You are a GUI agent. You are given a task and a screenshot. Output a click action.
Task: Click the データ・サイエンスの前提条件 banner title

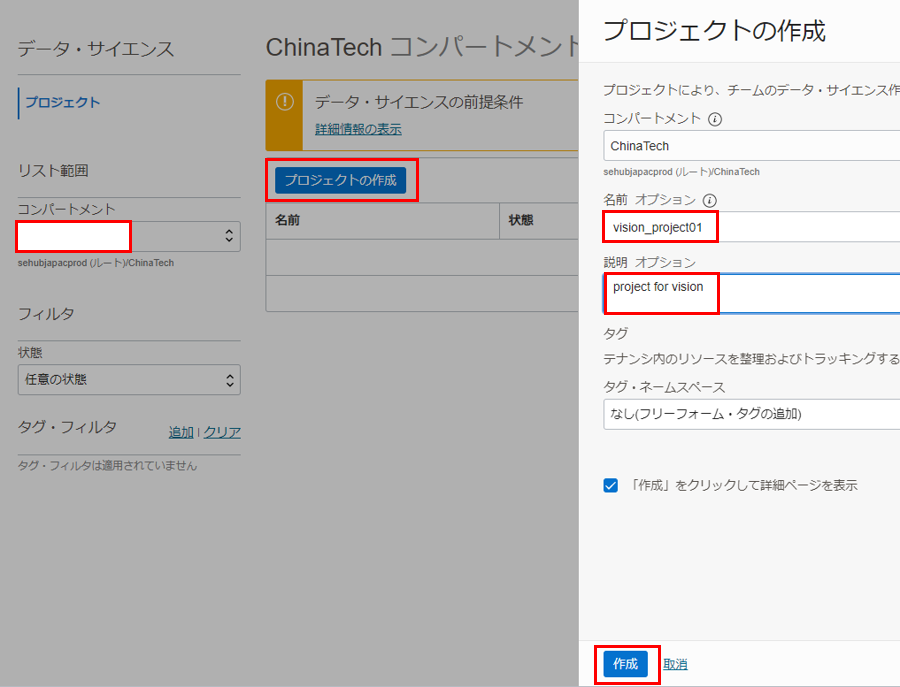point(419,102)
